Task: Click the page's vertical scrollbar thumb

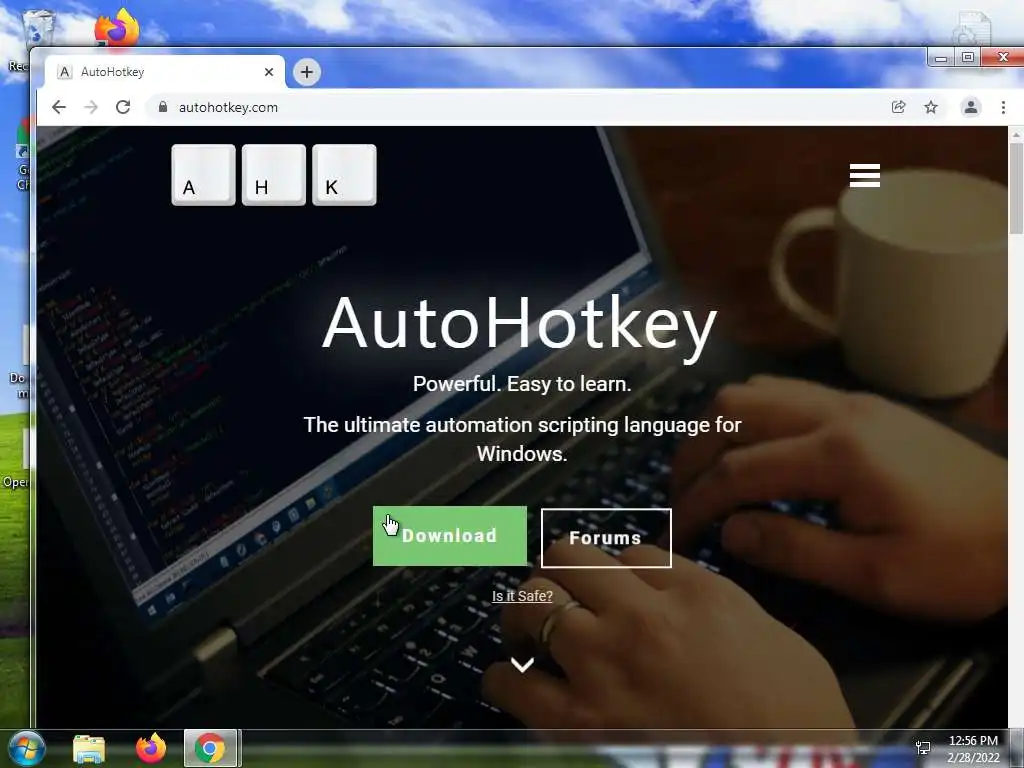Action: 1016,187
